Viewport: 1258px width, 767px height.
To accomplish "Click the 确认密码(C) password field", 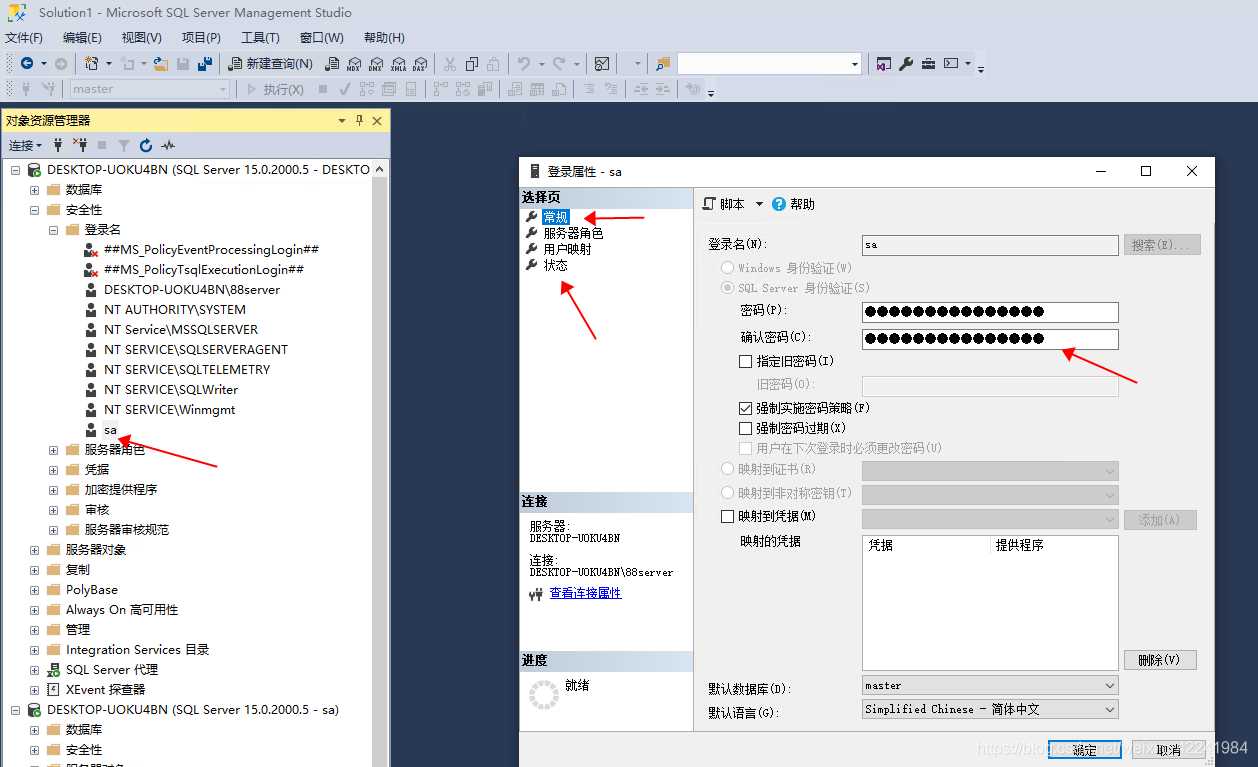I will 990,339.
